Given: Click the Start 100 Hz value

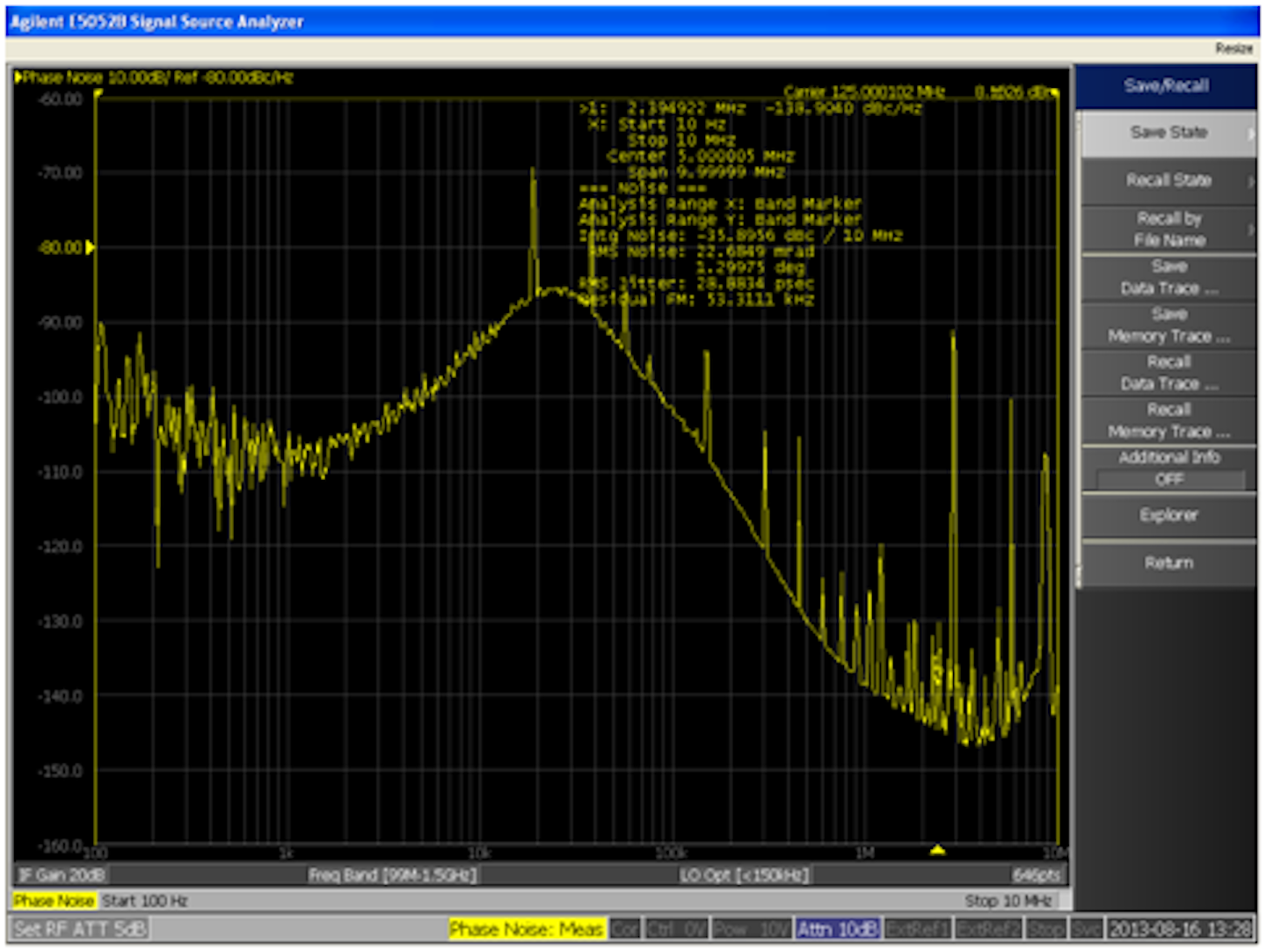Looking at the screenshot, I should [x=145, y=901].
